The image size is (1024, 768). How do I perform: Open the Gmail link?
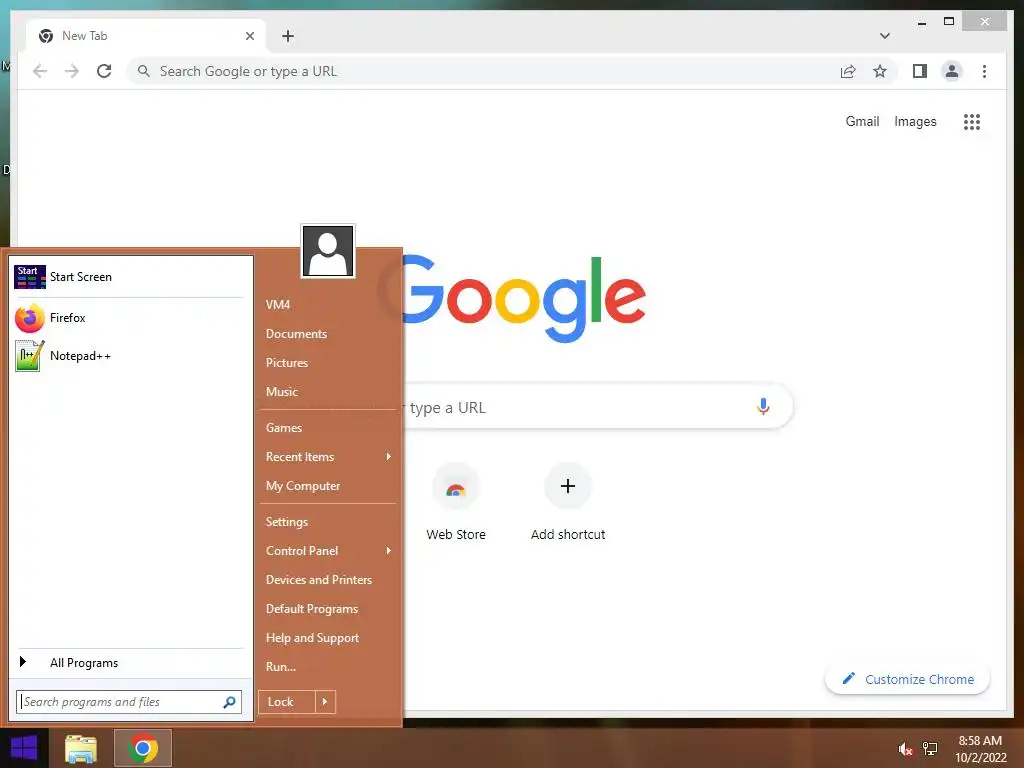[862, 121]
